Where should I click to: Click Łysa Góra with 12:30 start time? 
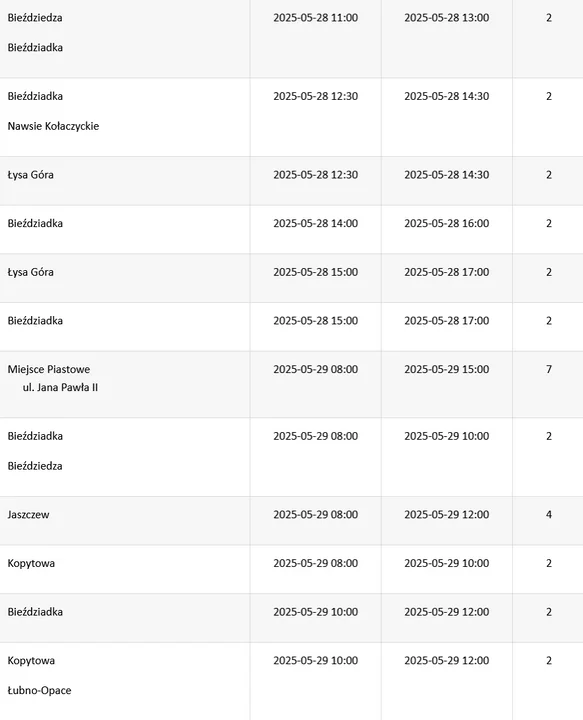point(30,175)
